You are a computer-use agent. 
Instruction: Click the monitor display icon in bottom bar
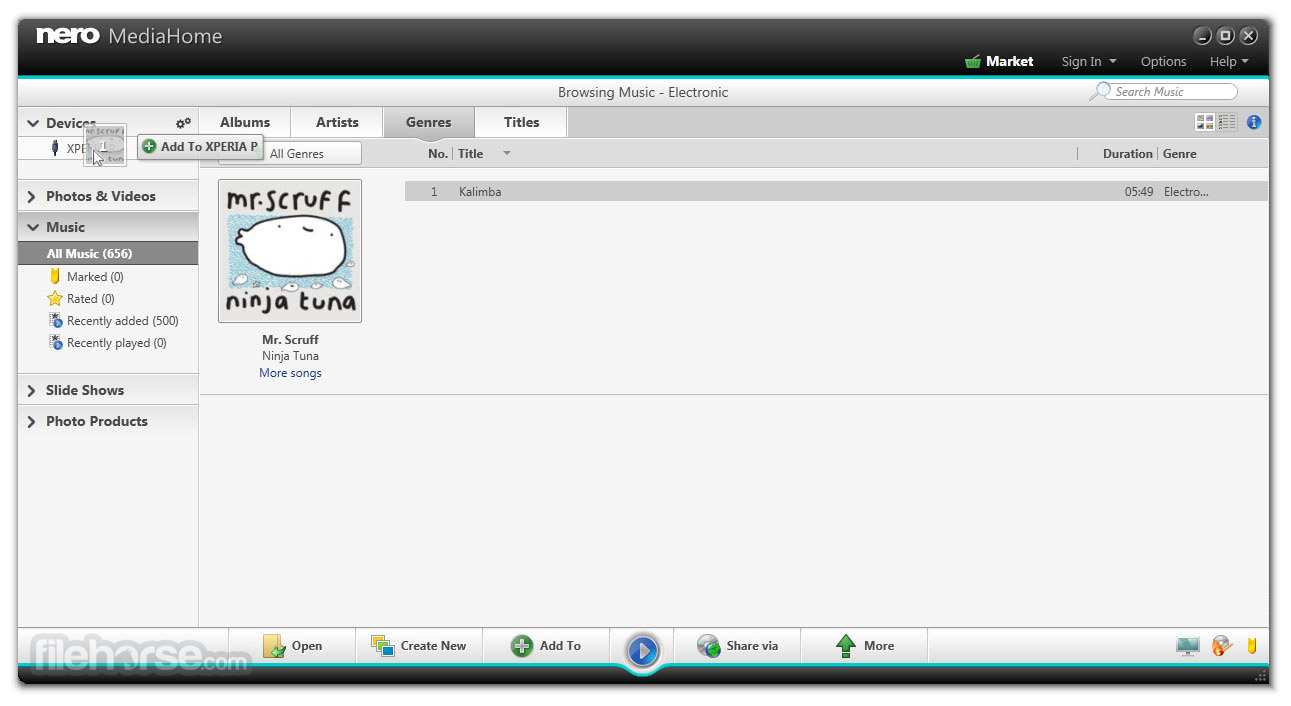coord(1187,646)
